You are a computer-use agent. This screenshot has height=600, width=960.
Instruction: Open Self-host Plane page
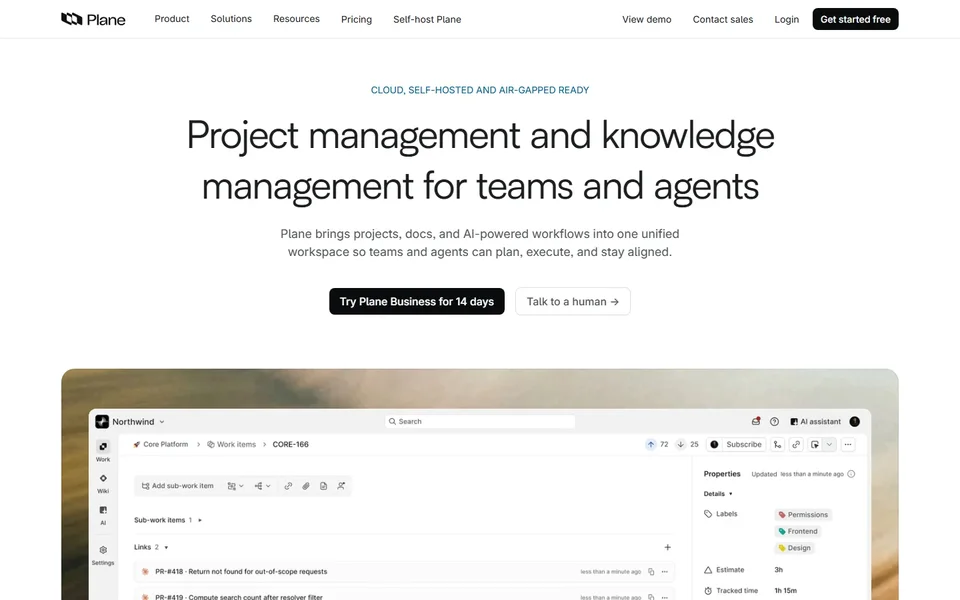pyautogui.click(x=427, y=20)
